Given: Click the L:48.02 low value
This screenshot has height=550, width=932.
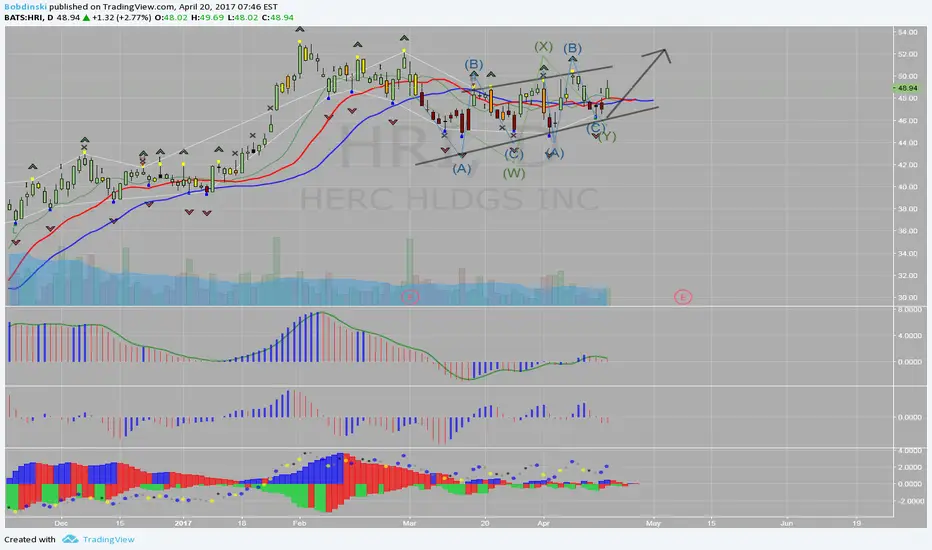Looking at the screenshot, I should [x=243, y=18].
